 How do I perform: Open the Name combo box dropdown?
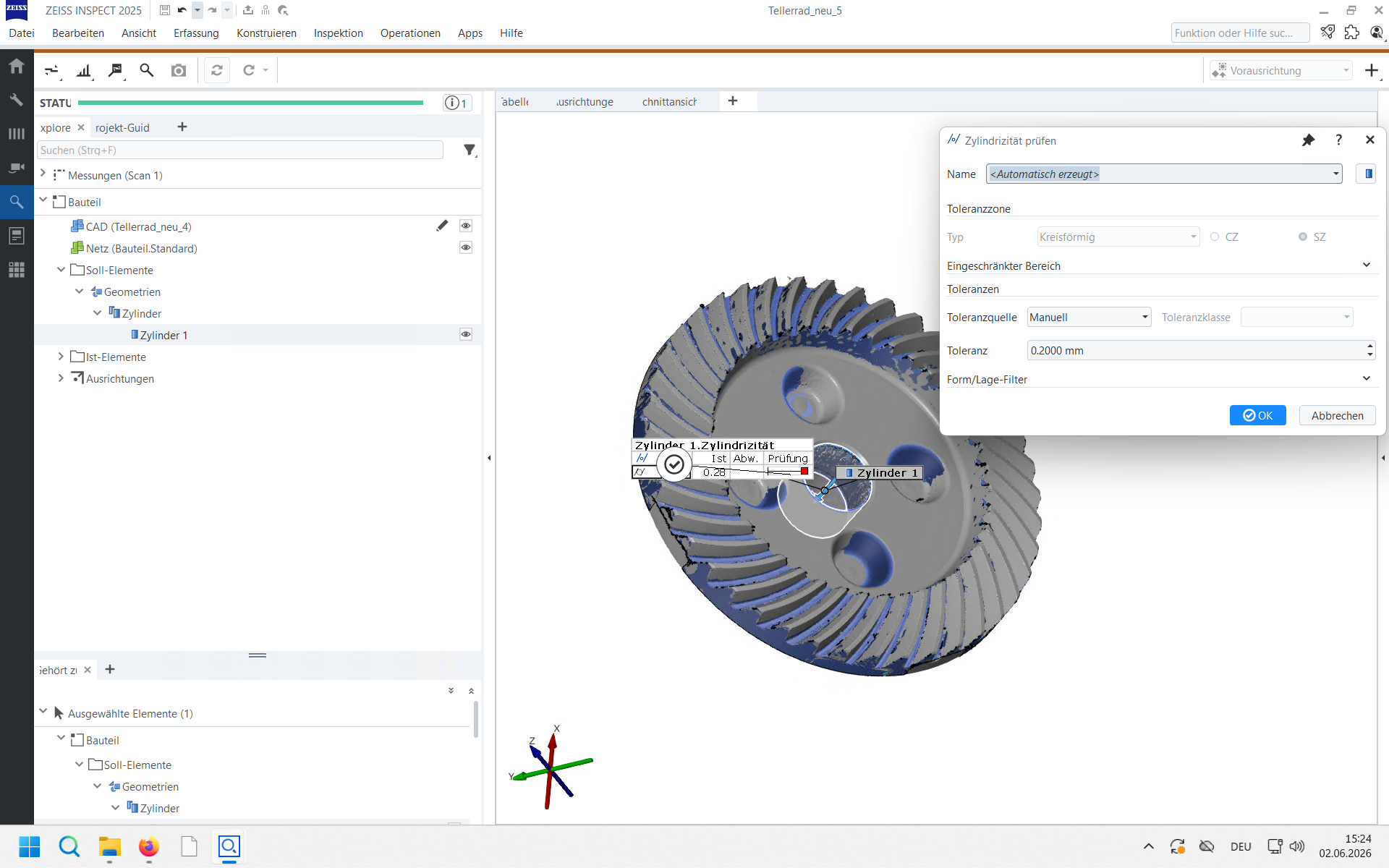[x=1335, y=174]
